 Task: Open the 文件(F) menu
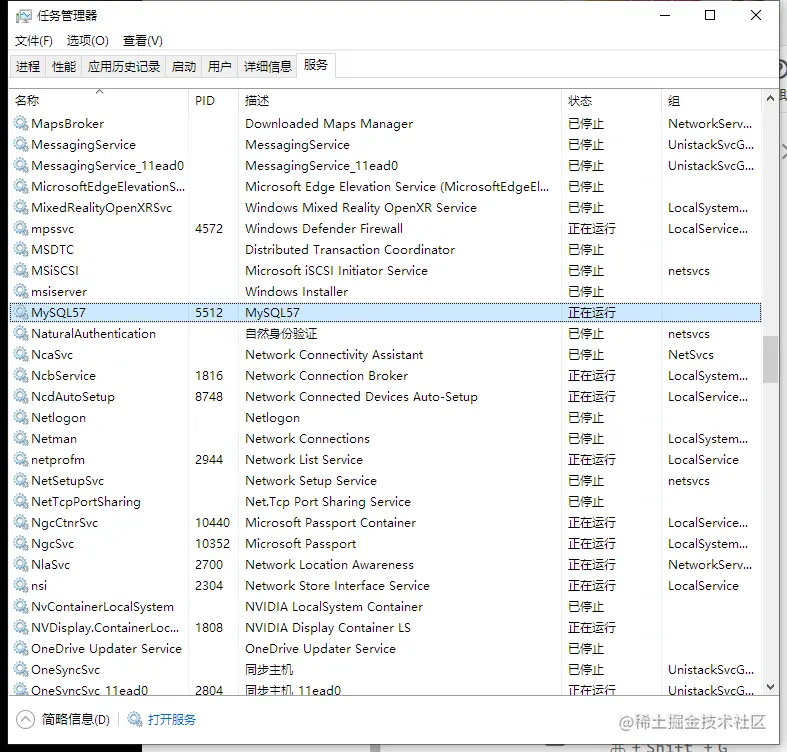tap(34, 41)
